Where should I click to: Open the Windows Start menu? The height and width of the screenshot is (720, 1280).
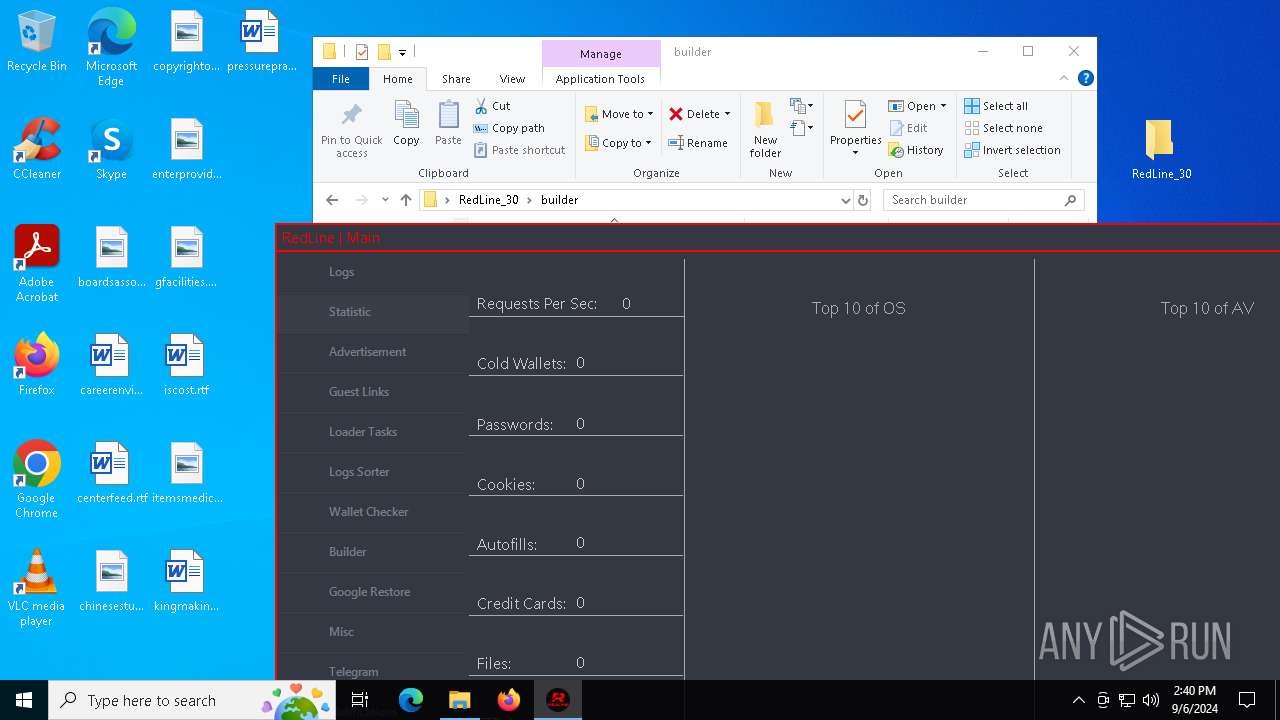point(24,700)
